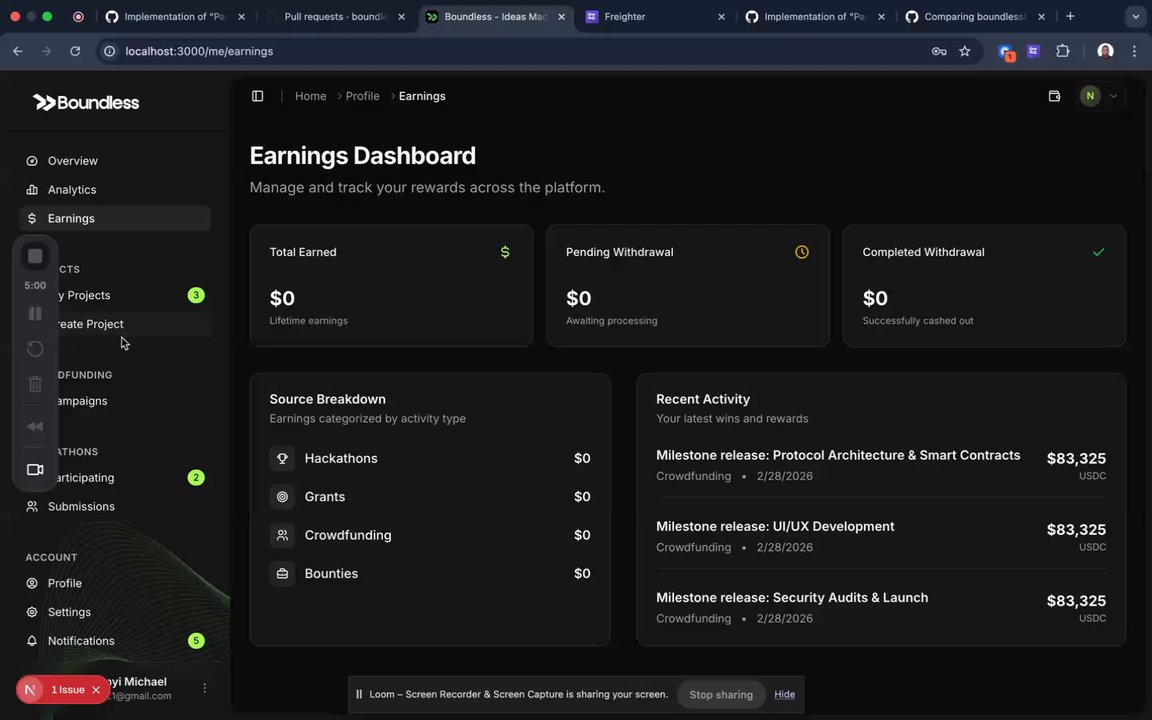Click the Boundless logo
The image size is (1152, 720).
[x=86, y=103]
